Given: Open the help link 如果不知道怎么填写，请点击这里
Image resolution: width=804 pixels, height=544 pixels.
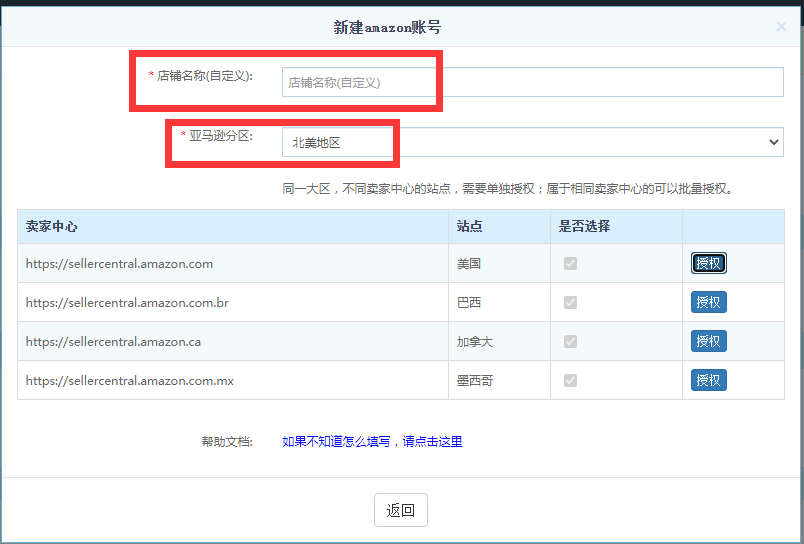Looking at the screenshot, I should pyautogui.click(x=372, y=441).
